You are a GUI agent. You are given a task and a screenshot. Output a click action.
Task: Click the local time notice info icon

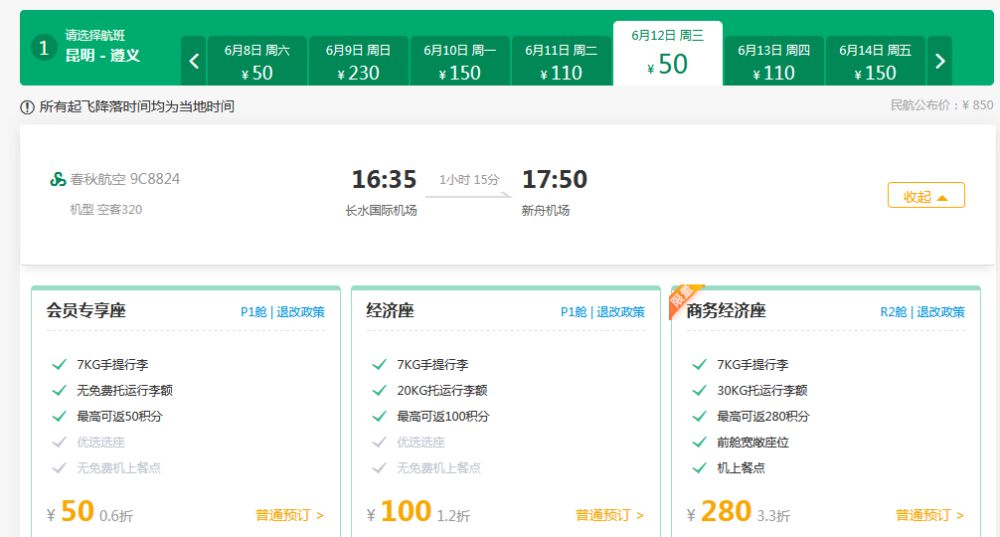coord(27,107)
